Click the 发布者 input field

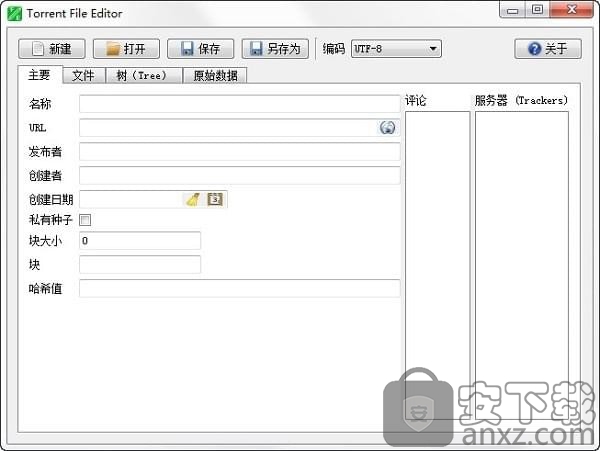point(240,151)
